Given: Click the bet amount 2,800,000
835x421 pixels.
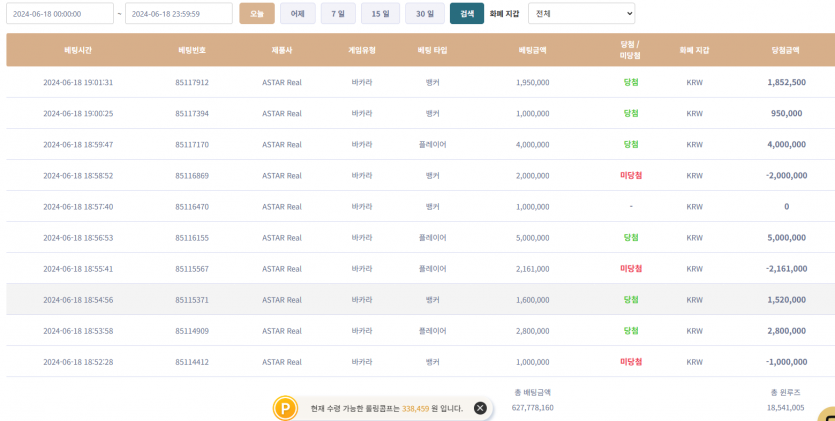Looking at the screenshot, I should [x=533, y=331].
